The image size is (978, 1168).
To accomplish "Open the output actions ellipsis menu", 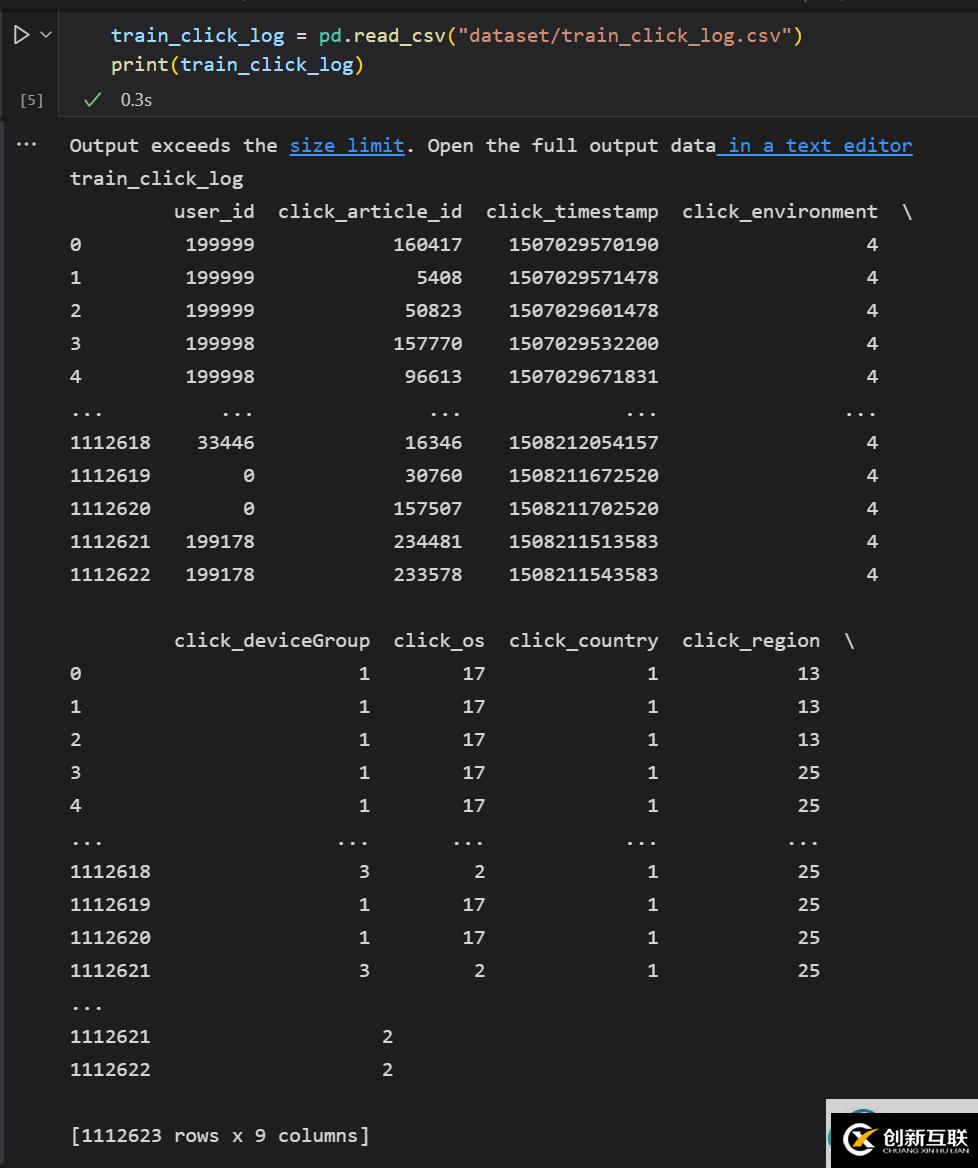I will pos(27,145).
